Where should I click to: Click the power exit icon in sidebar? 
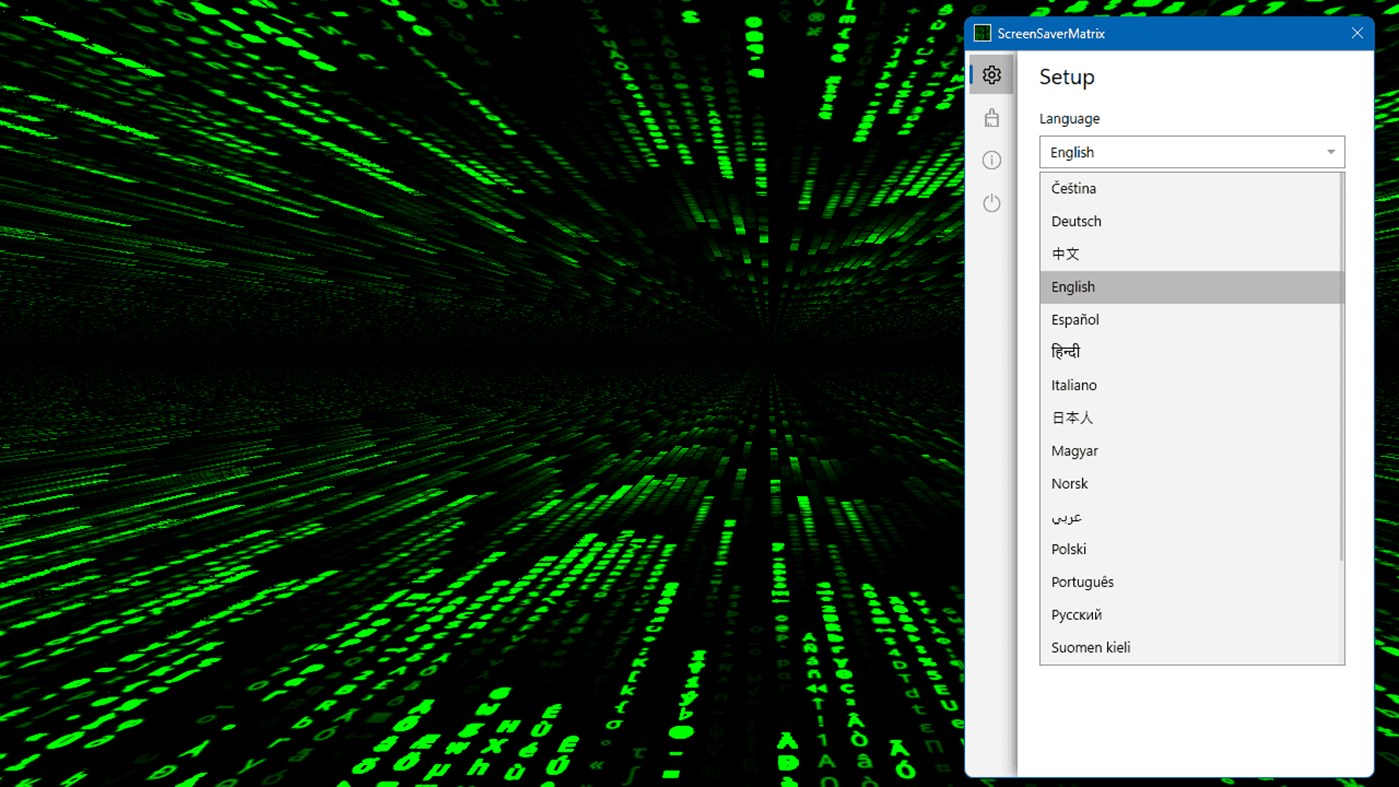[x=991, y=203]
